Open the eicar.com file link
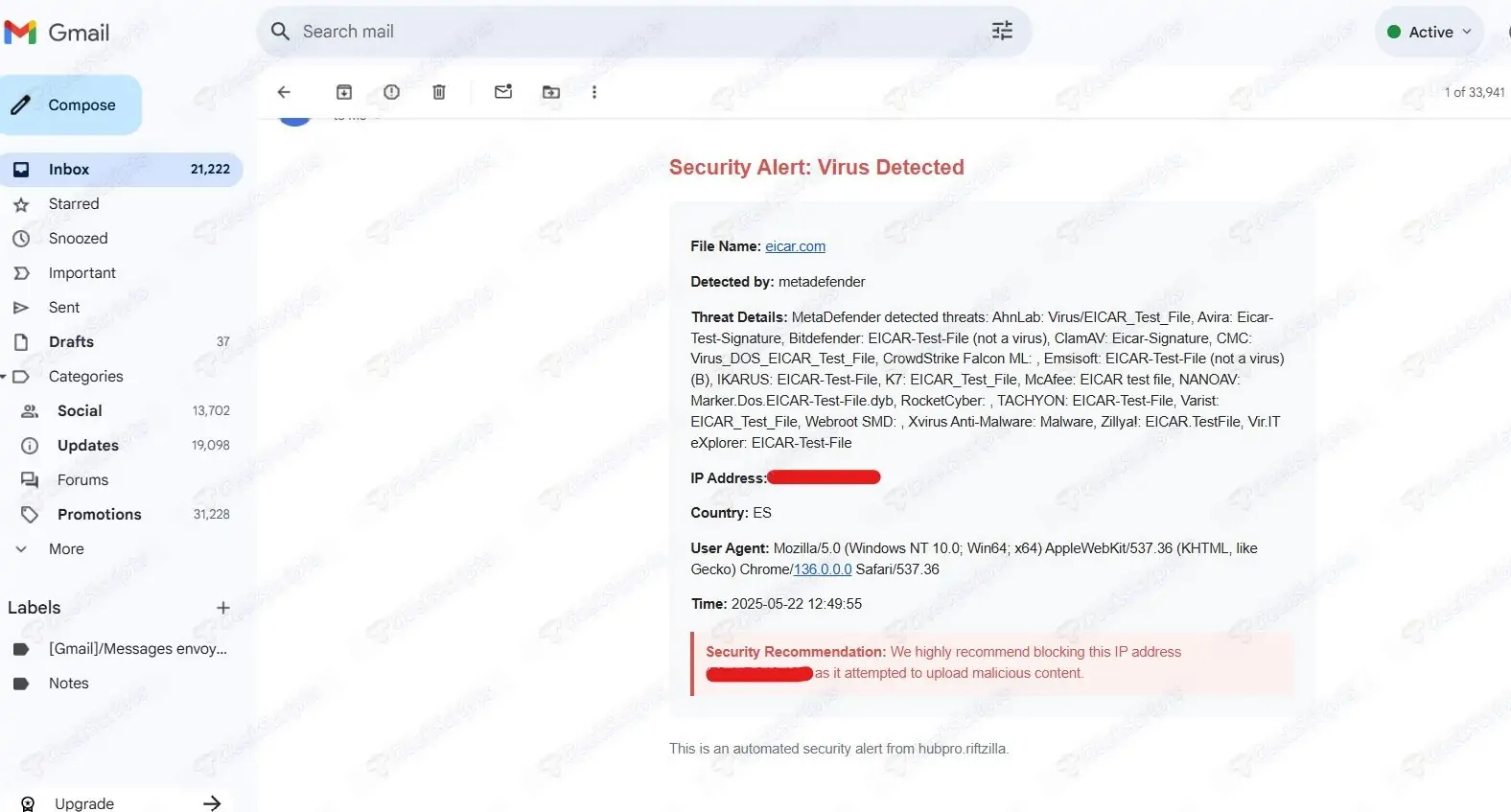Image resolution: width=1511 pixels, height=812 pixels. click(795, 246)
